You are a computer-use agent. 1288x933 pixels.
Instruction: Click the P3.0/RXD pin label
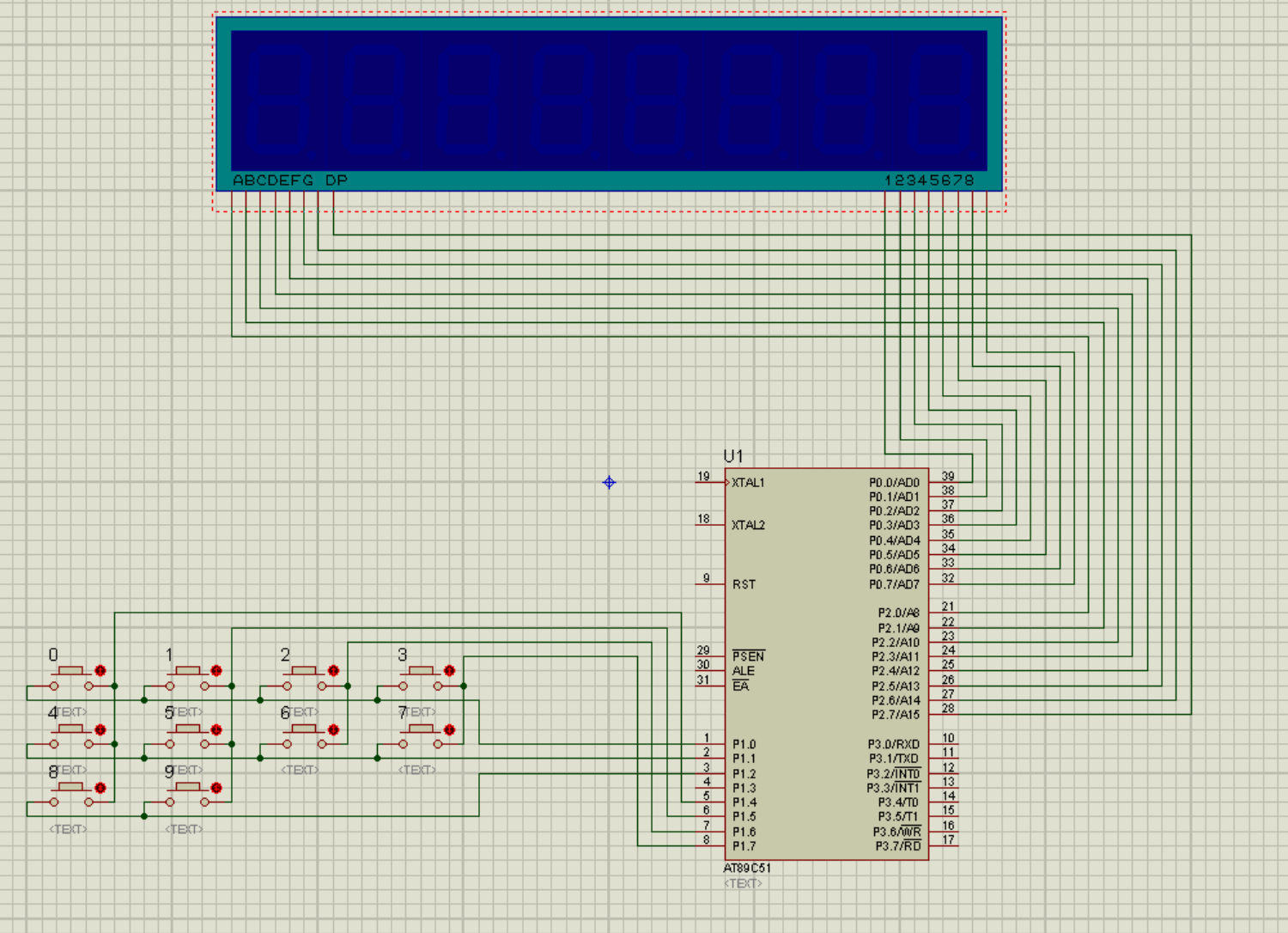(x=893, y=744)
